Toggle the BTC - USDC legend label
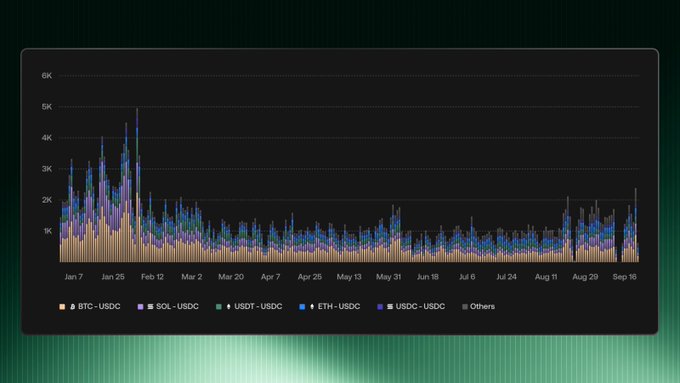Screen dimensions: 680x383 99,307
